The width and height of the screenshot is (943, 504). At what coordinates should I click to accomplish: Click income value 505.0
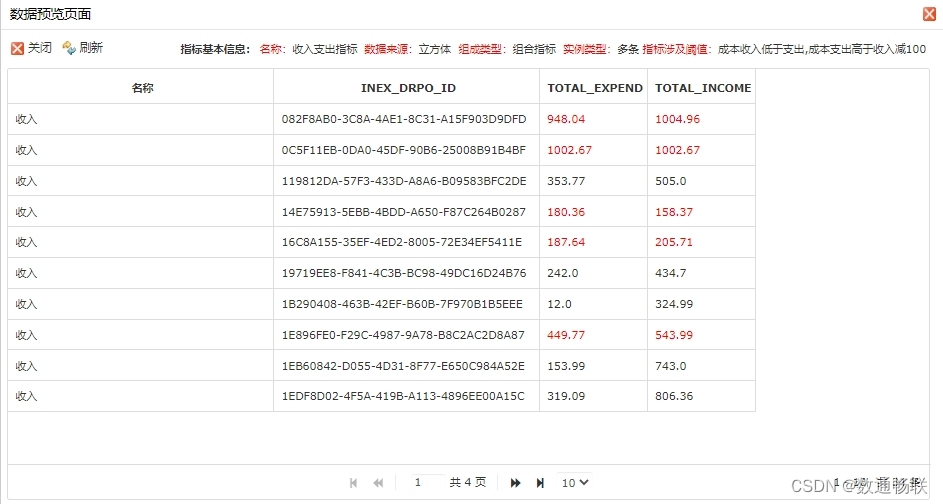coord(671,181)
